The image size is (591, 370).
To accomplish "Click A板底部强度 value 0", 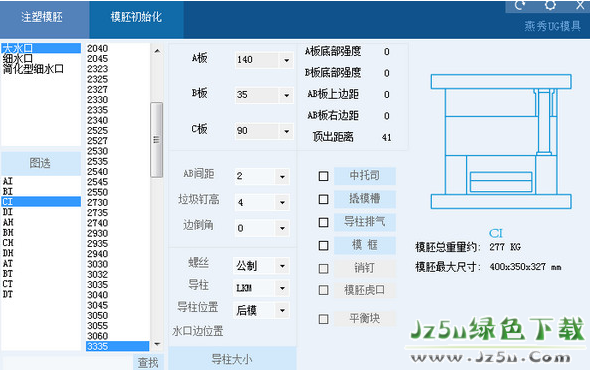I will [387, 52].
